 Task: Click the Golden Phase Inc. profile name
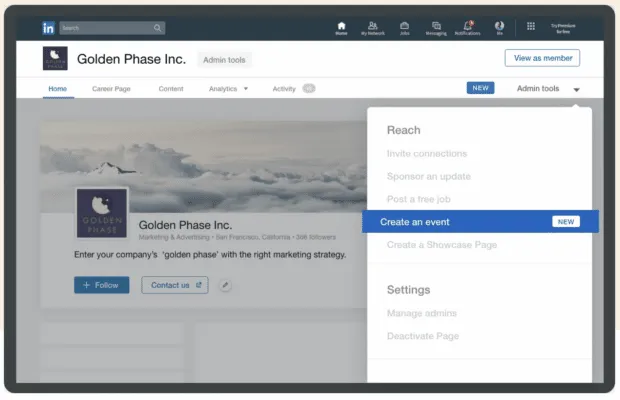pos(185,225)
